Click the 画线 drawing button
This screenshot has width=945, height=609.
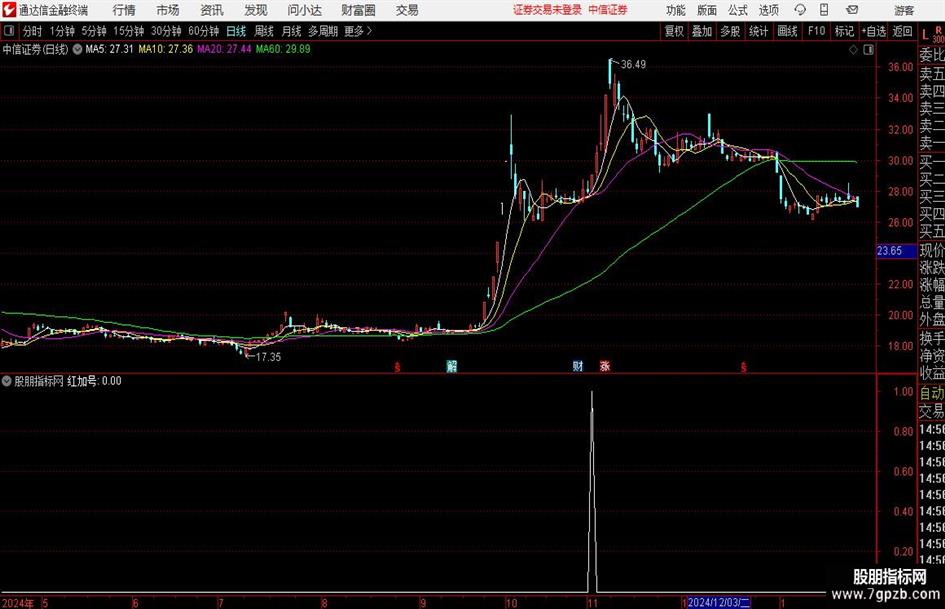(787, 31)
